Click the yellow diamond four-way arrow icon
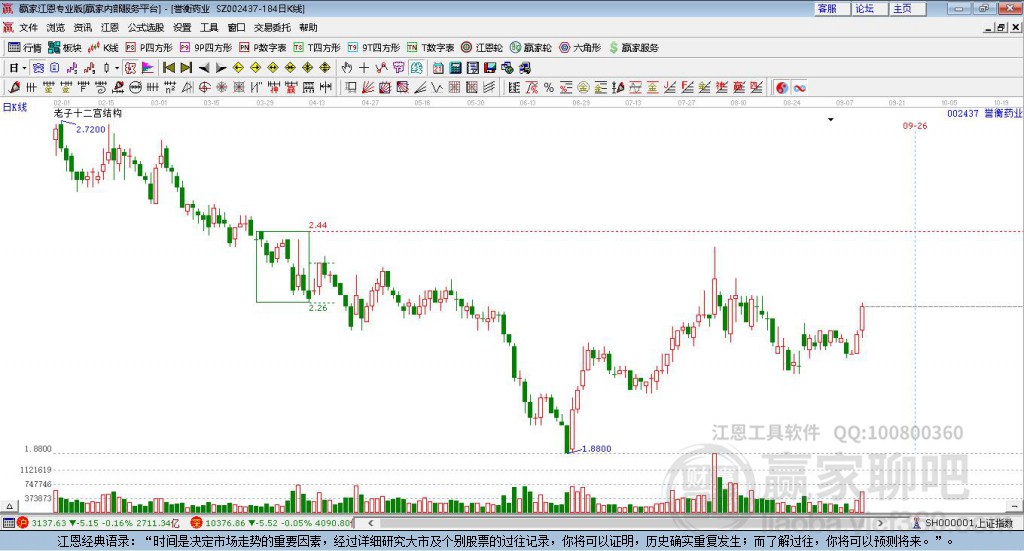 [308, 68]
